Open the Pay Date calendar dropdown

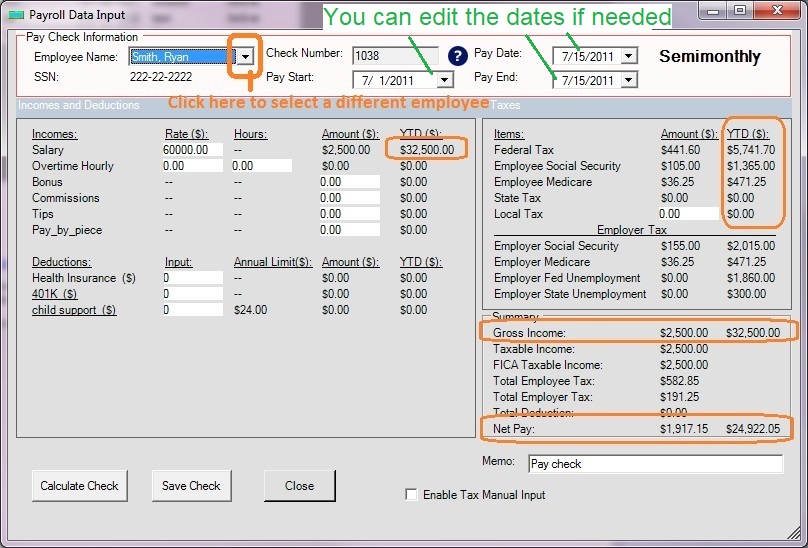(x=628, y=56)
